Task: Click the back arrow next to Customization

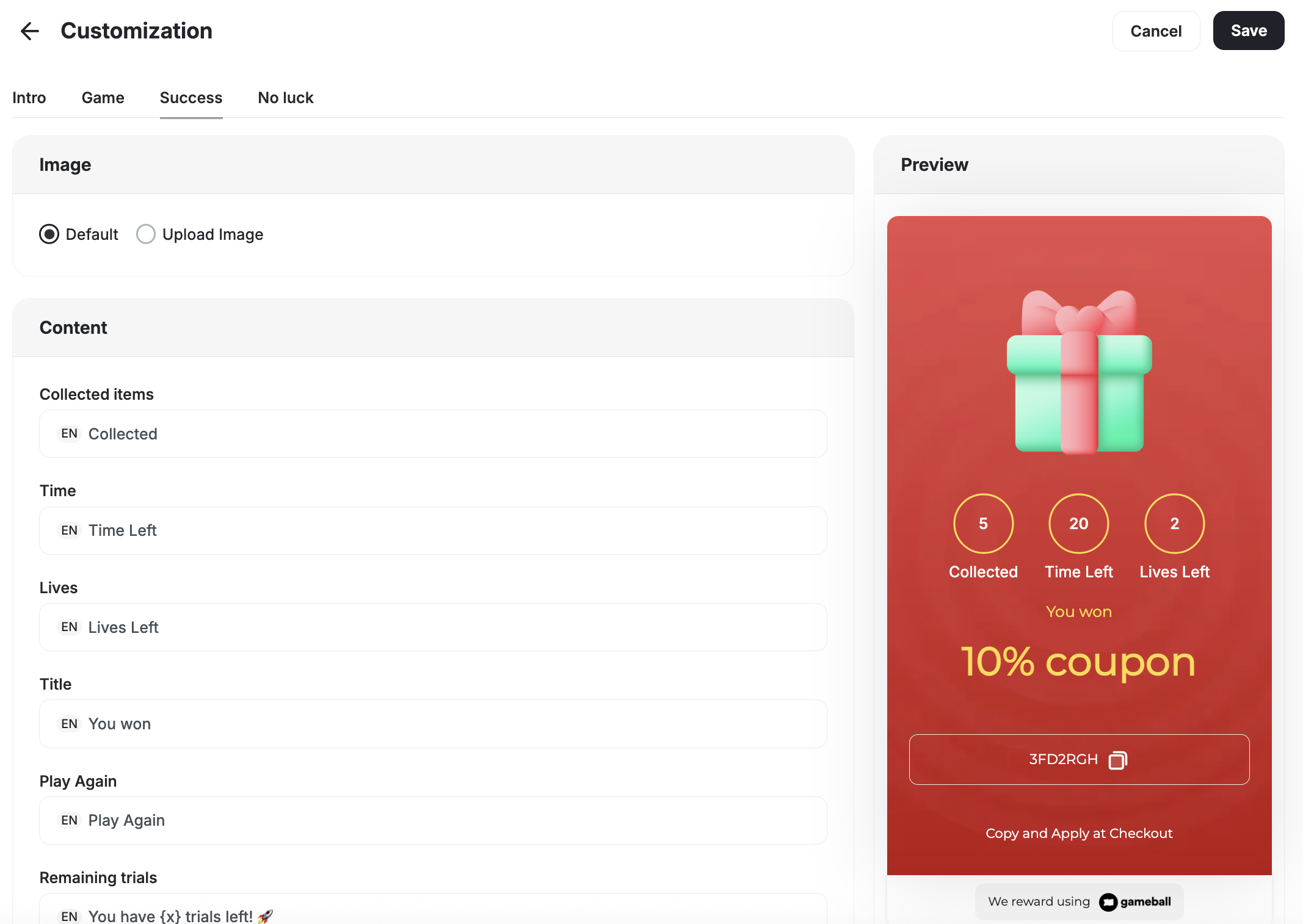Action: click(x=29, y=31)
